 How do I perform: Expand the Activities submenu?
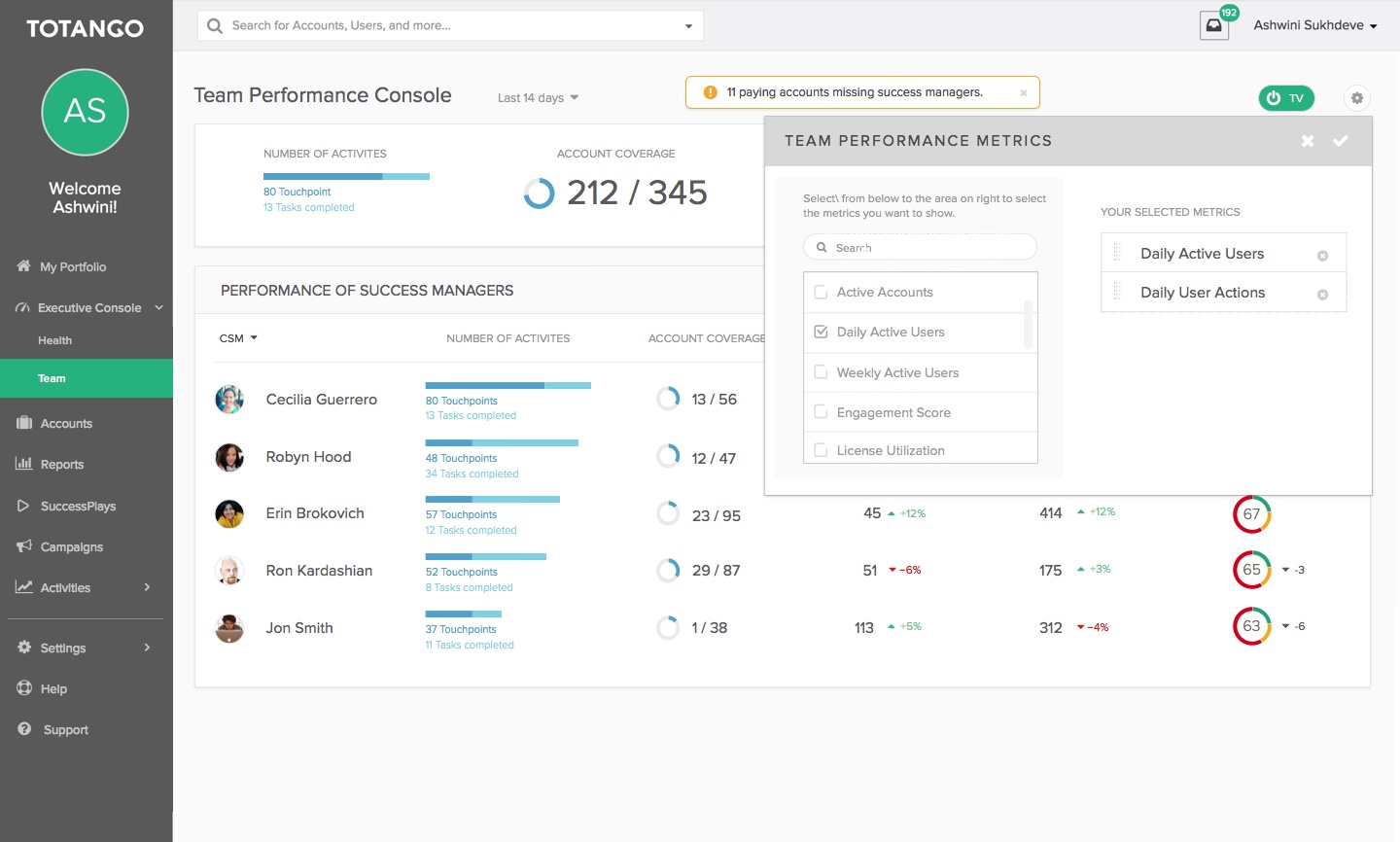coord(148,587)
